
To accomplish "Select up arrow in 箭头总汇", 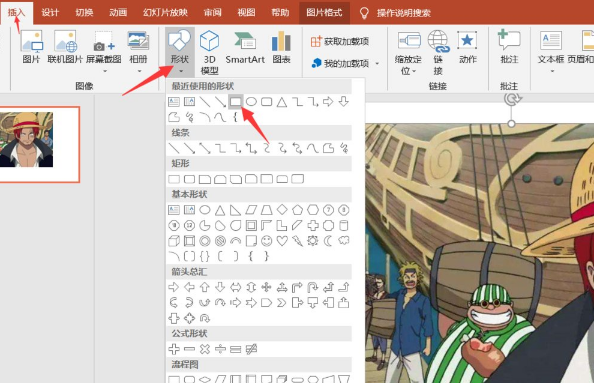I will click(x=205, y=287).
